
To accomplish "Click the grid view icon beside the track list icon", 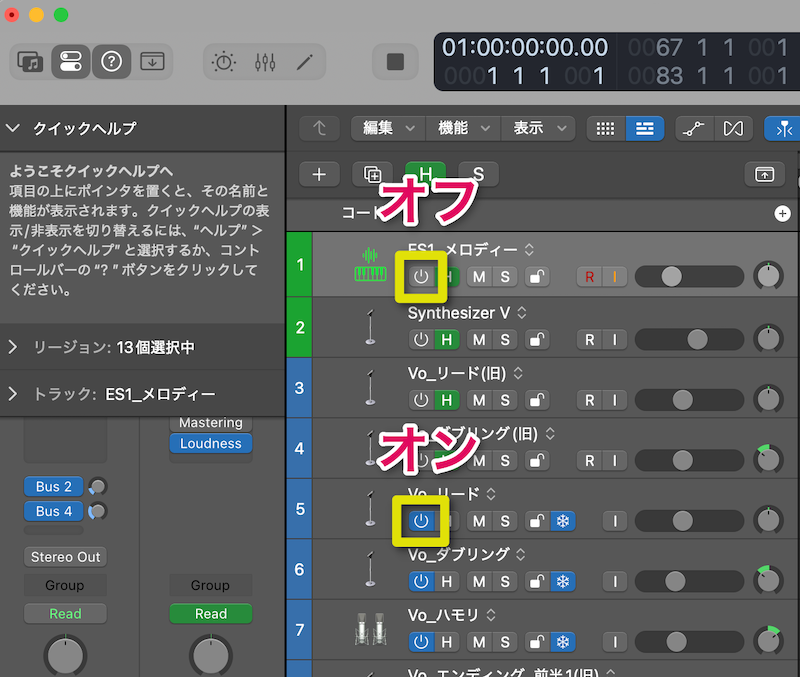I will [x=605, y=128].
